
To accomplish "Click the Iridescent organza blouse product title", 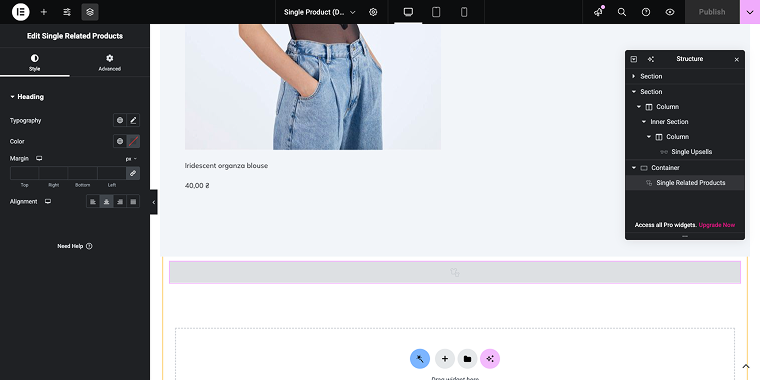I will (226, 166).
